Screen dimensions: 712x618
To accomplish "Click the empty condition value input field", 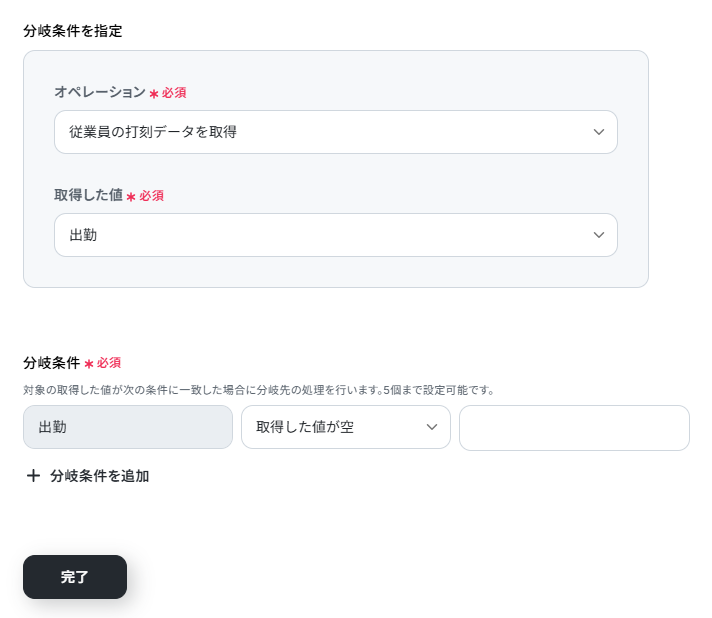I will point(574,428).
